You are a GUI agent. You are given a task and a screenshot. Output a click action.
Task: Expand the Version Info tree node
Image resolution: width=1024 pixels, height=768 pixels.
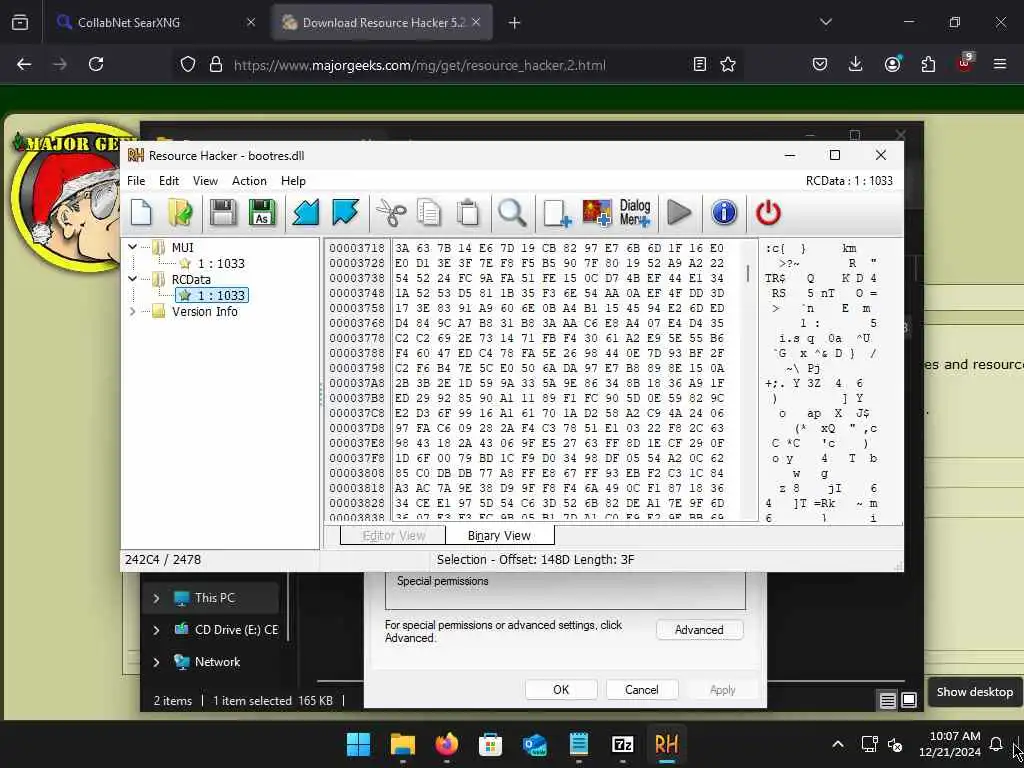[x=133, y=312]
